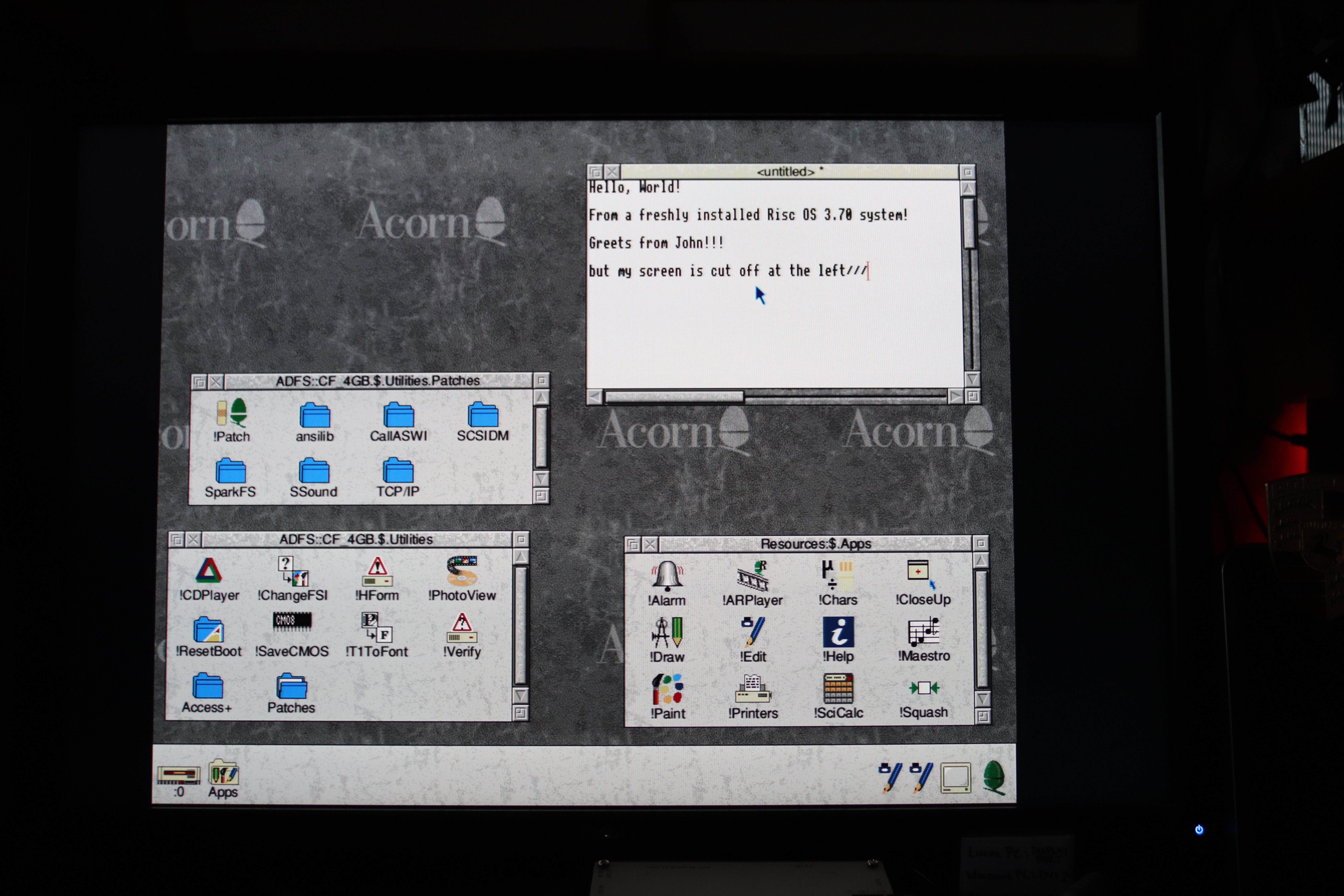
Task: Select the !ResetBoot icon
Action: 209,637
